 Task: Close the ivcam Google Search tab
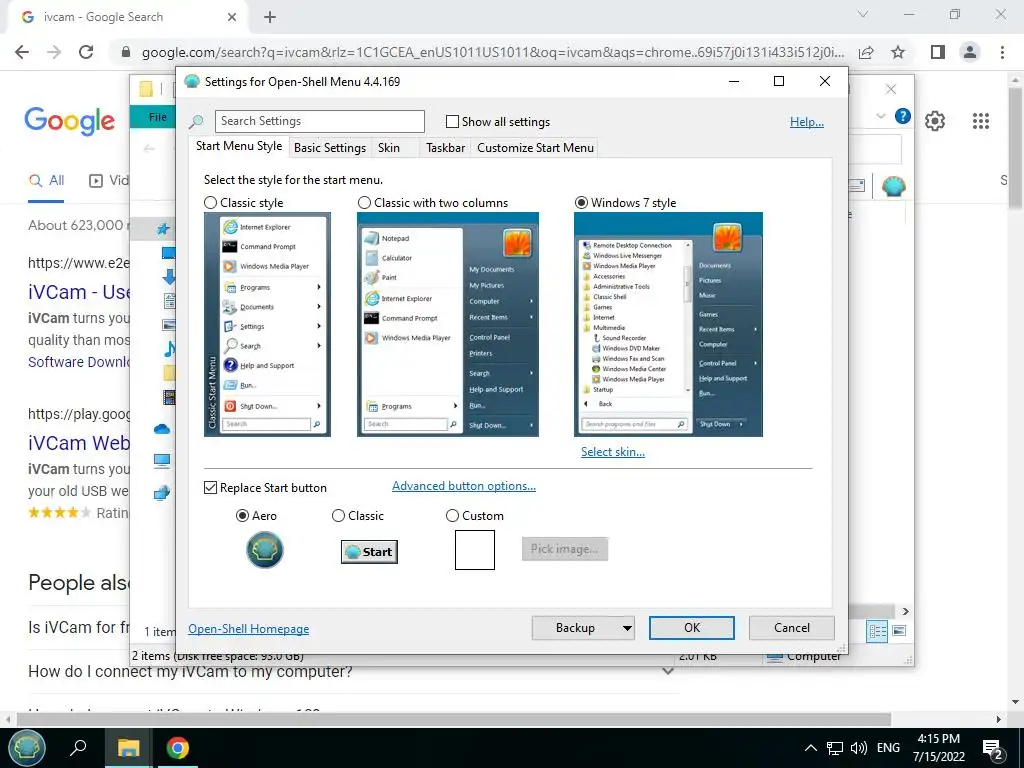click(x=232, y=17)
